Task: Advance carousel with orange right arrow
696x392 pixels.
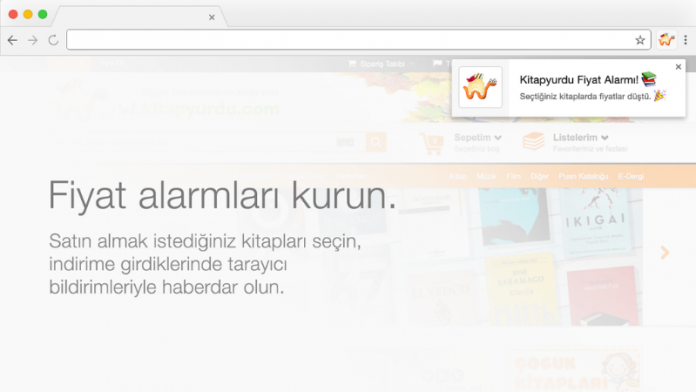Action: pos(664,253)
